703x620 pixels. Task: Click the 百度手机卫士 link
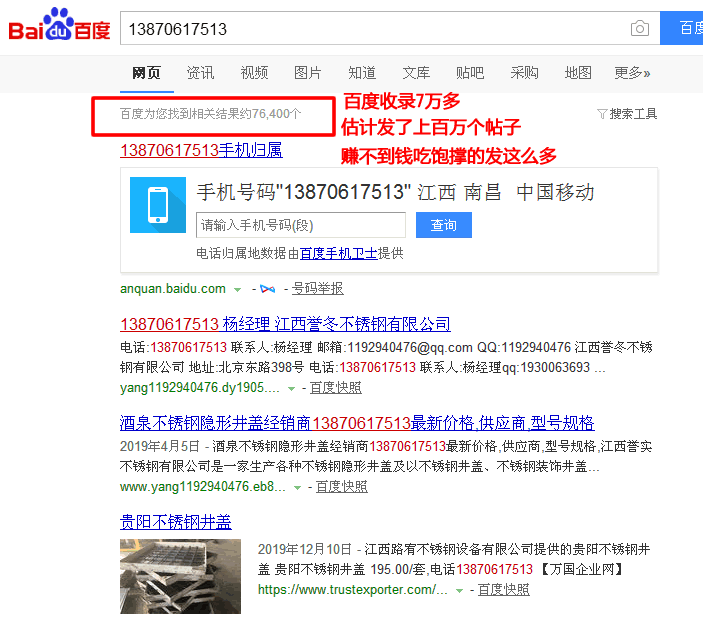click(338, 254)
